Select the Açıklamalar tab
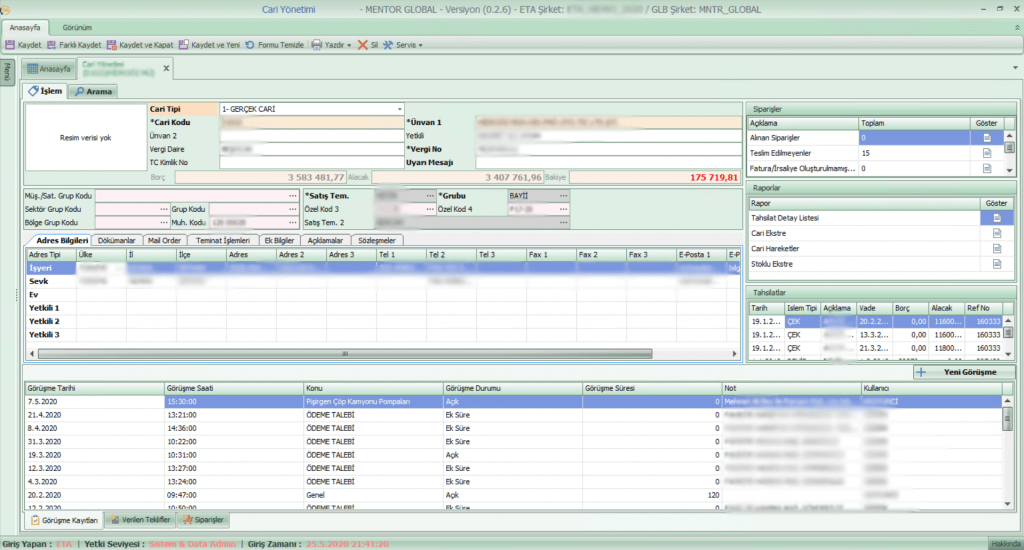This screenshot has height=550, width=1024. pos(325,240)
